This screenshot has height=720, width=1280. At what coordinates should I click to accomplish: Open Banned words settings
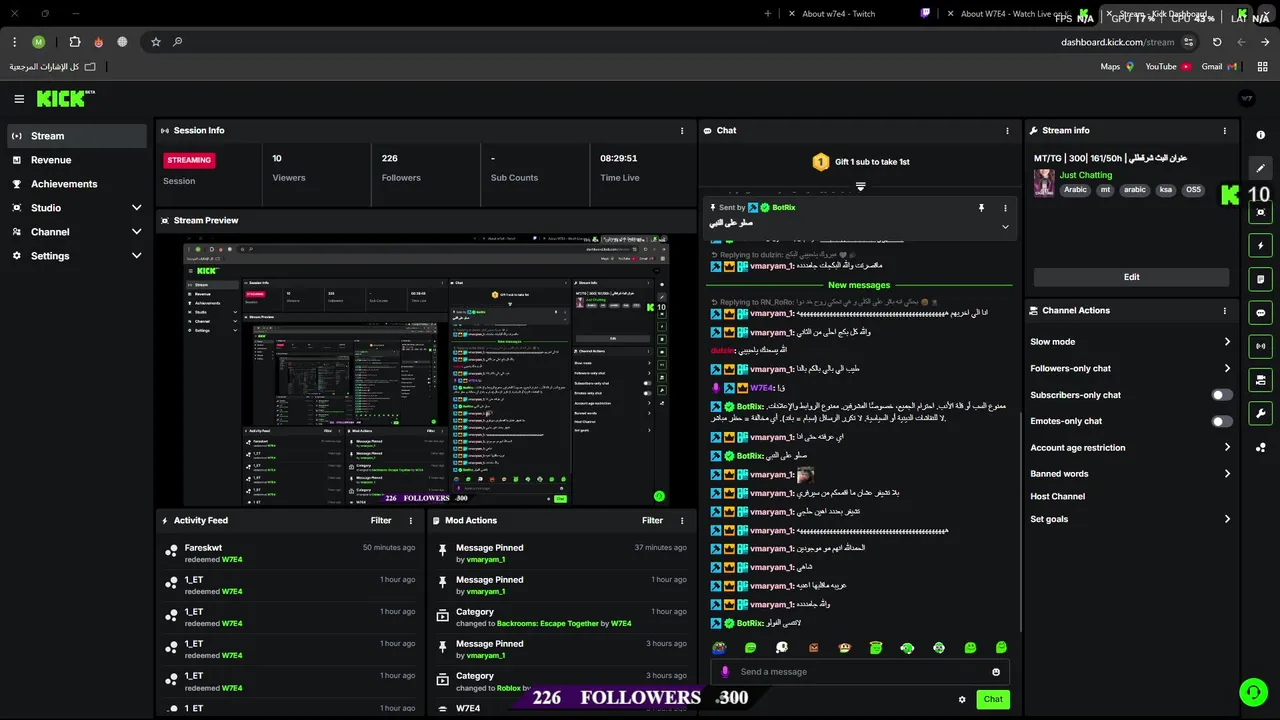click(x=1131, y=474)
